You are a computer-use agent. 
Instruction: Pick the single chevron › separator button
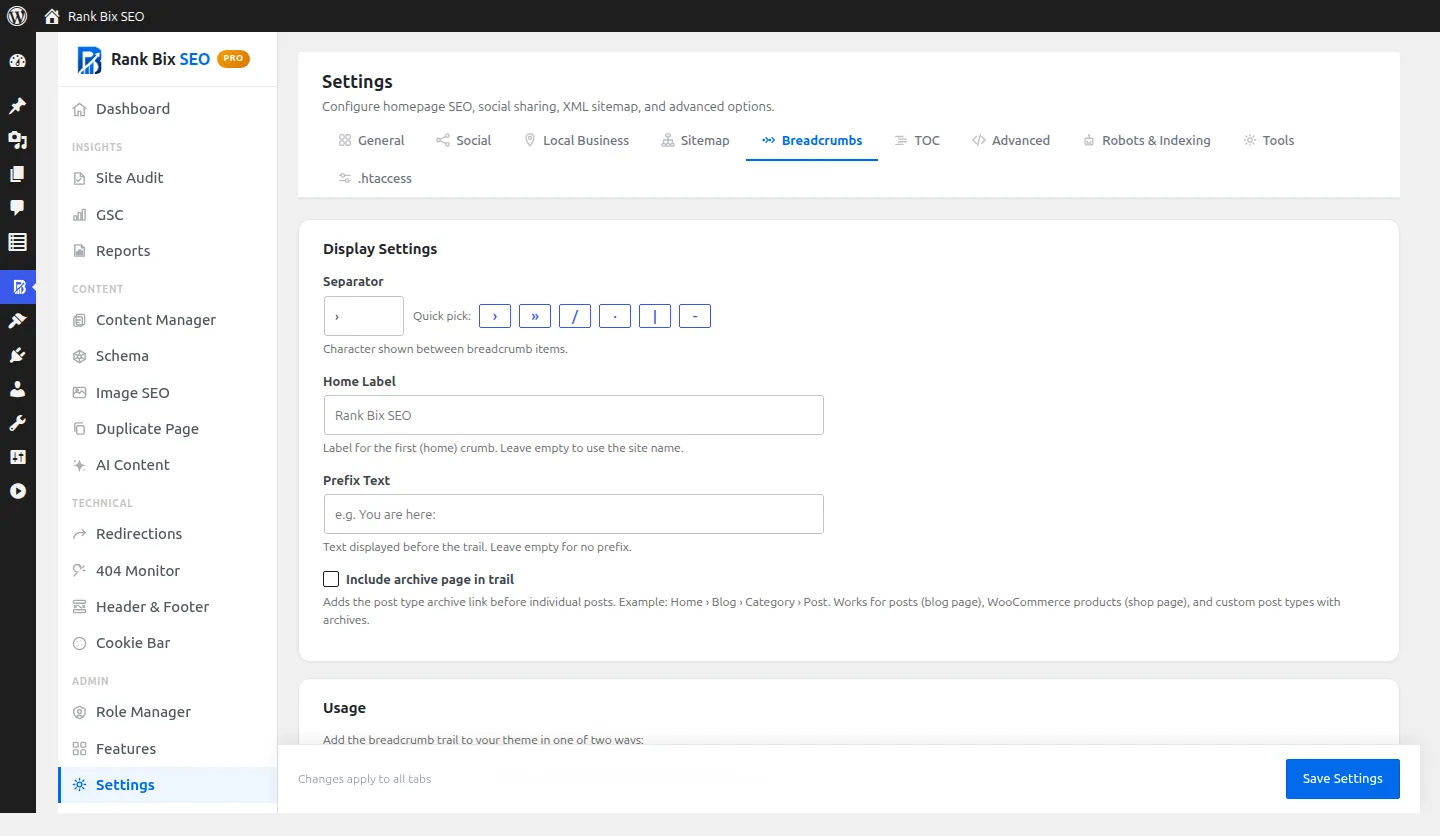(495, 316)
